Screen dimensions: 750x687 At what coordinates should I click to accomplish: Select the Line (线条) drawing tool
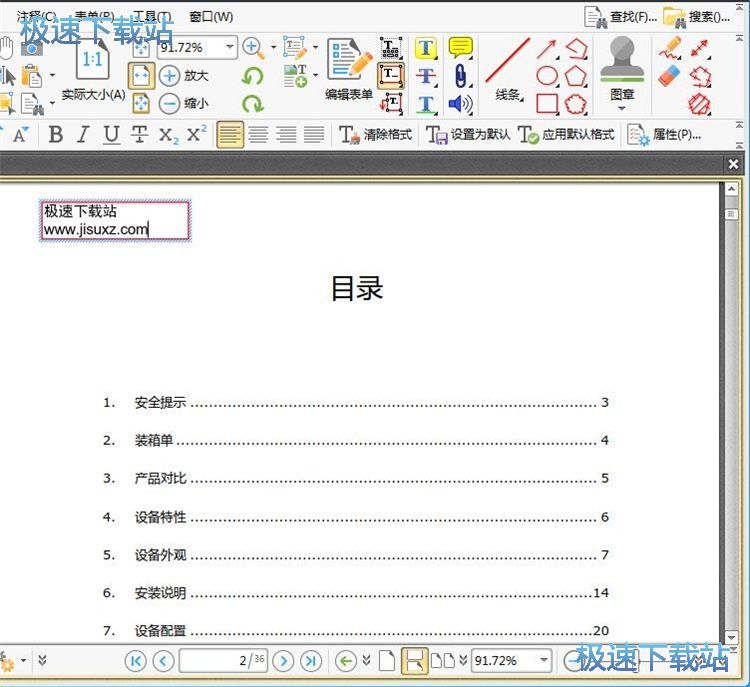(x=507, y=68)
